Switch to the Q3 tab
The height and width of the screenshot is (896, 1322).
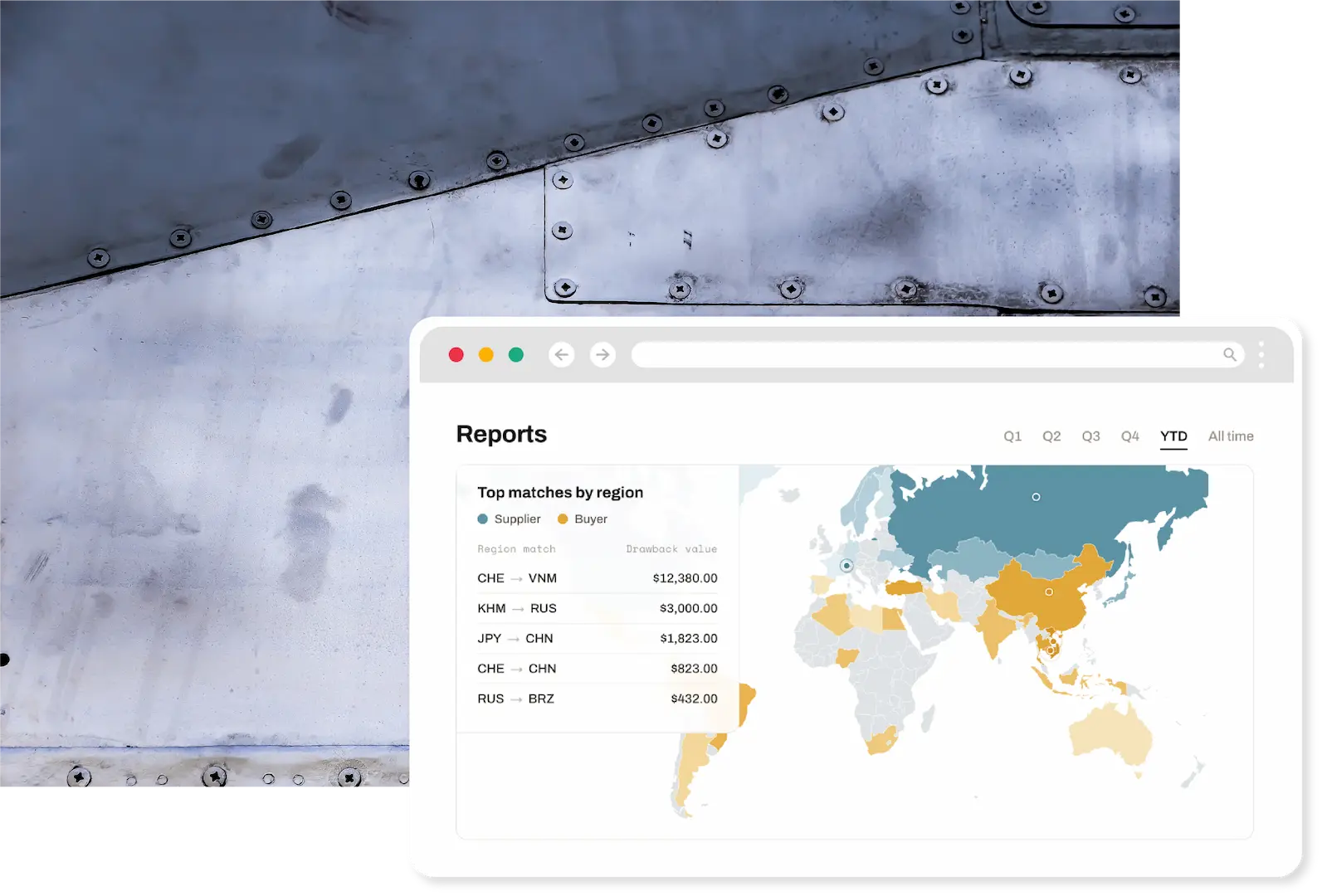[x=1090, y=436]
